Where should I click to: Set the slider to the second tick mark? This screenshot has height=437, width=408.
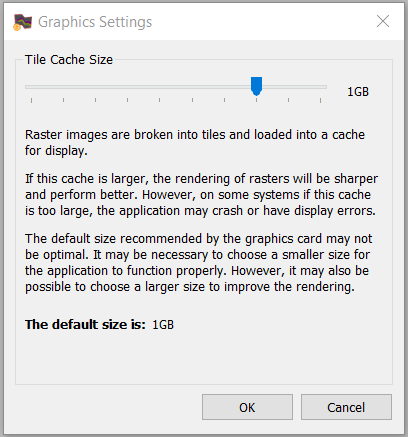click(x=63, y=100)
